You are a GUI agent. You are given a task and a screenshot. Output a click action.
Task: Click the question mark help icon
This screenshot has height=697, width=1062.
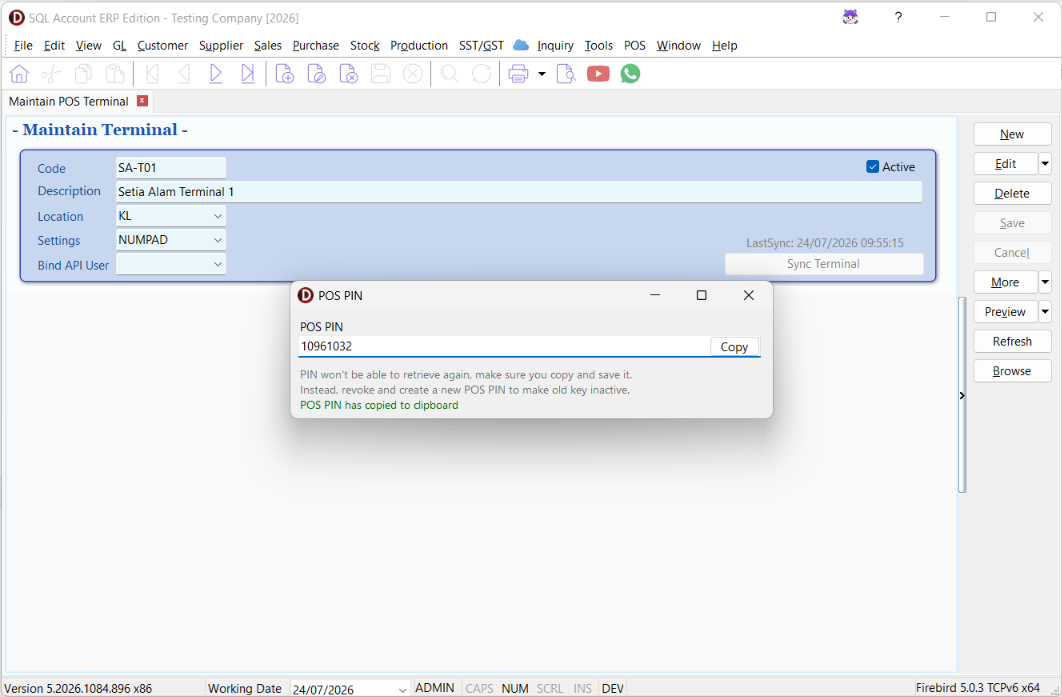[x=898, y=17]
